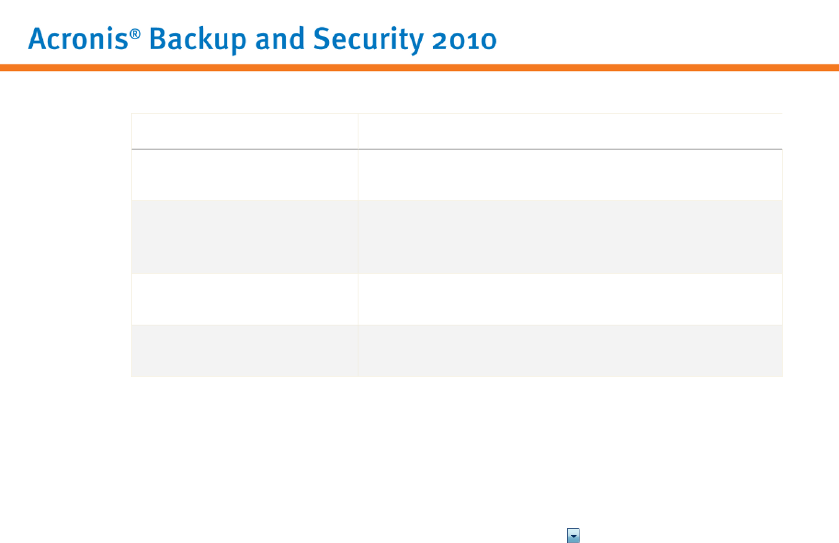Image resolution: width=839 pixels, height=543 pixels.
Task: Click the registered trademark symbol after Acronis
Action: (131, 33)
